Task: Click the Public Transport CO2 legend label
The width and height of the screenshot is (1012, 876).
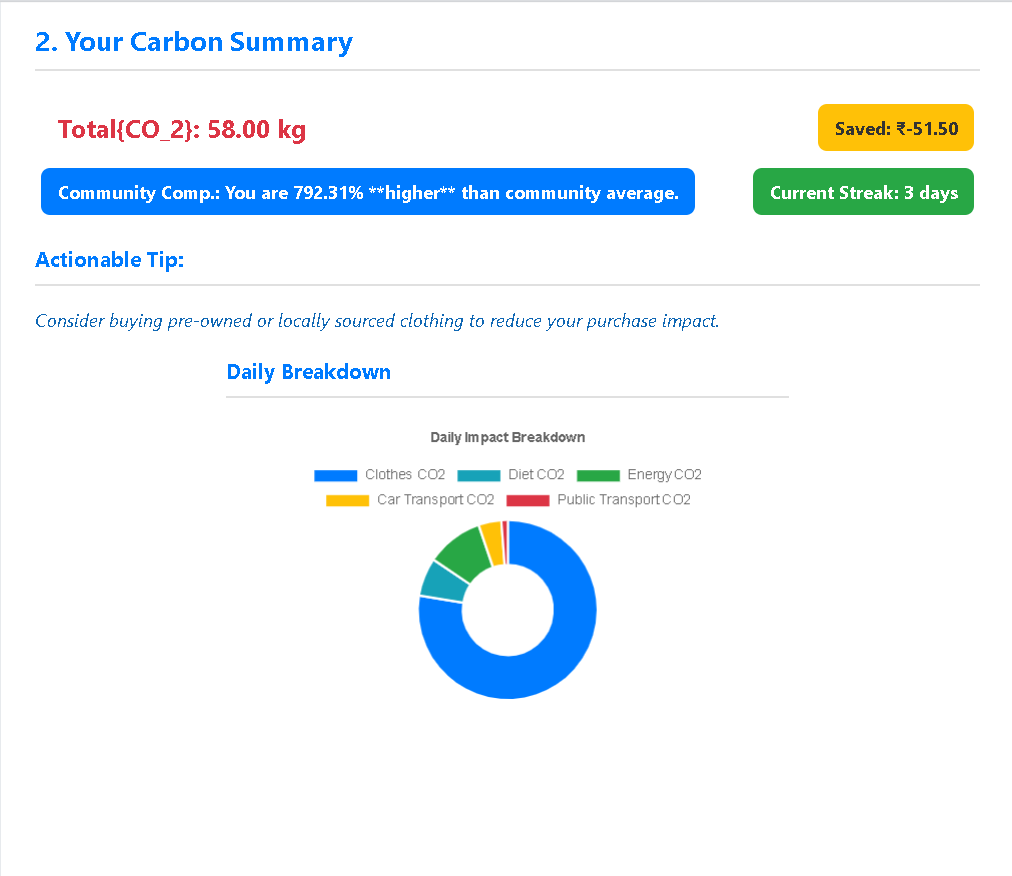Action: tap(623, 500)
